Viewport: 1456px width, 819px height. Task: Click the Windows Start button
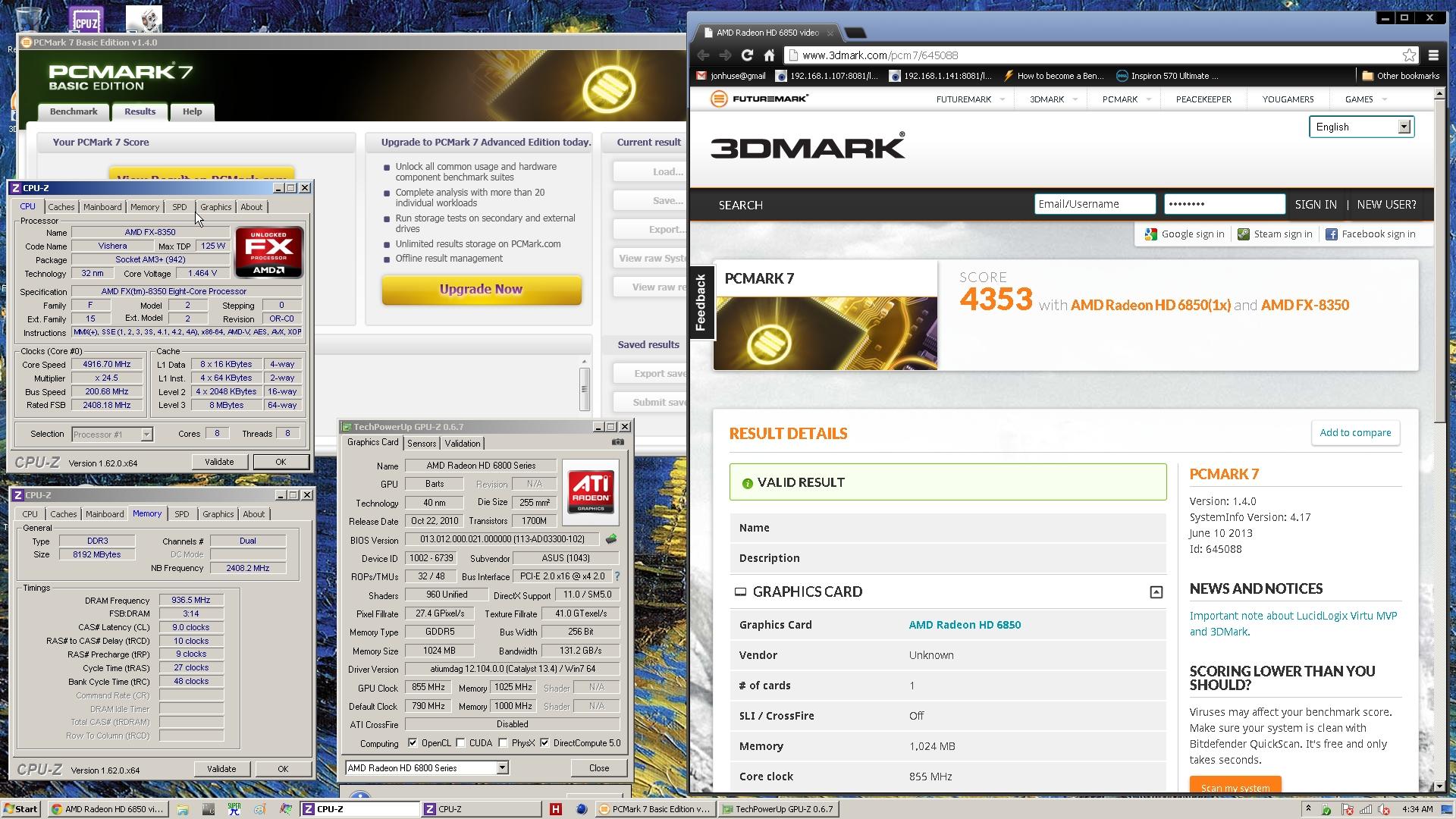[20, 809]
